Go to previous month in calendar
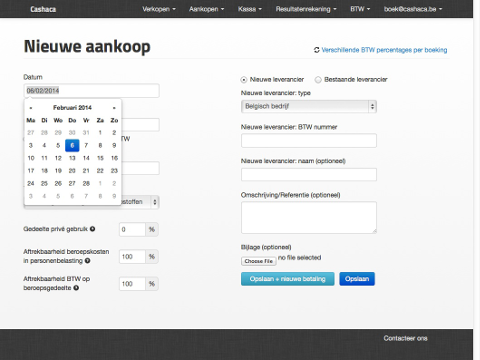The height and width of the screenshot is (360, 480). pos(31,108)
